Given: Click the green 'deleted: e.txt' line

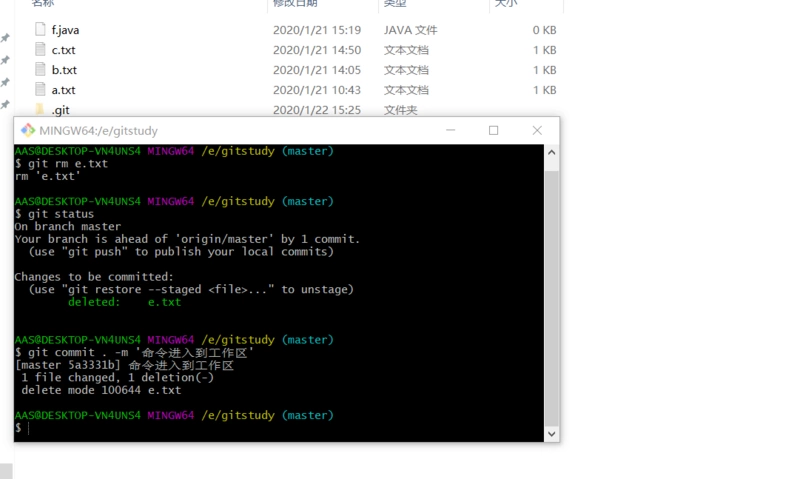Looking at the screenshot, I should 124,302.
